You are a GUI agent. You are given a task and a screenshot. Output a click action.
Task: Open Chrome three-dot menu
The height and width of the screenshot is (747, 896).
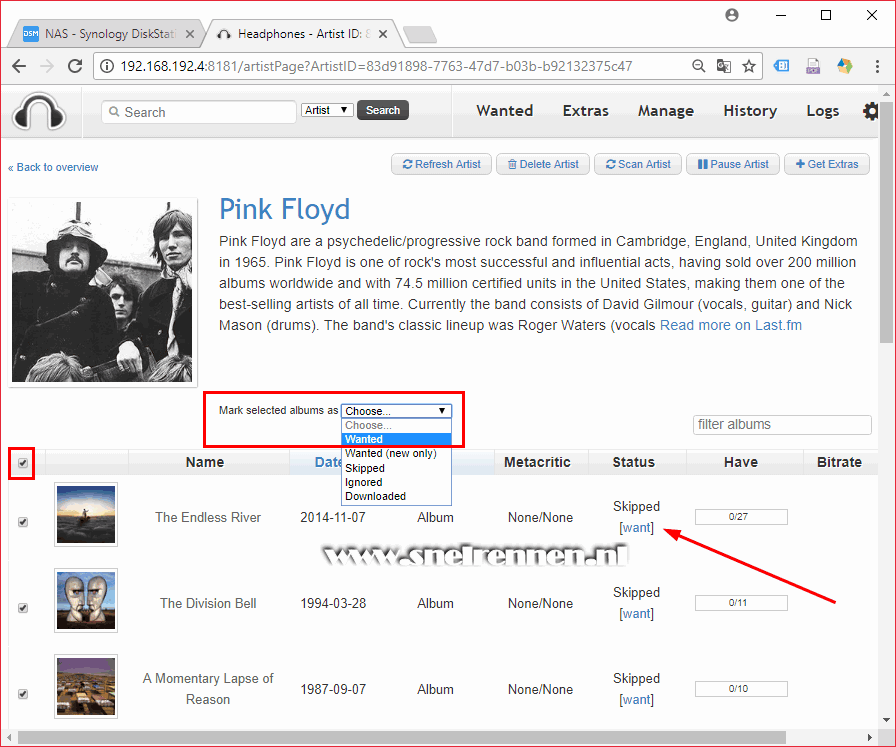point(877,66)
